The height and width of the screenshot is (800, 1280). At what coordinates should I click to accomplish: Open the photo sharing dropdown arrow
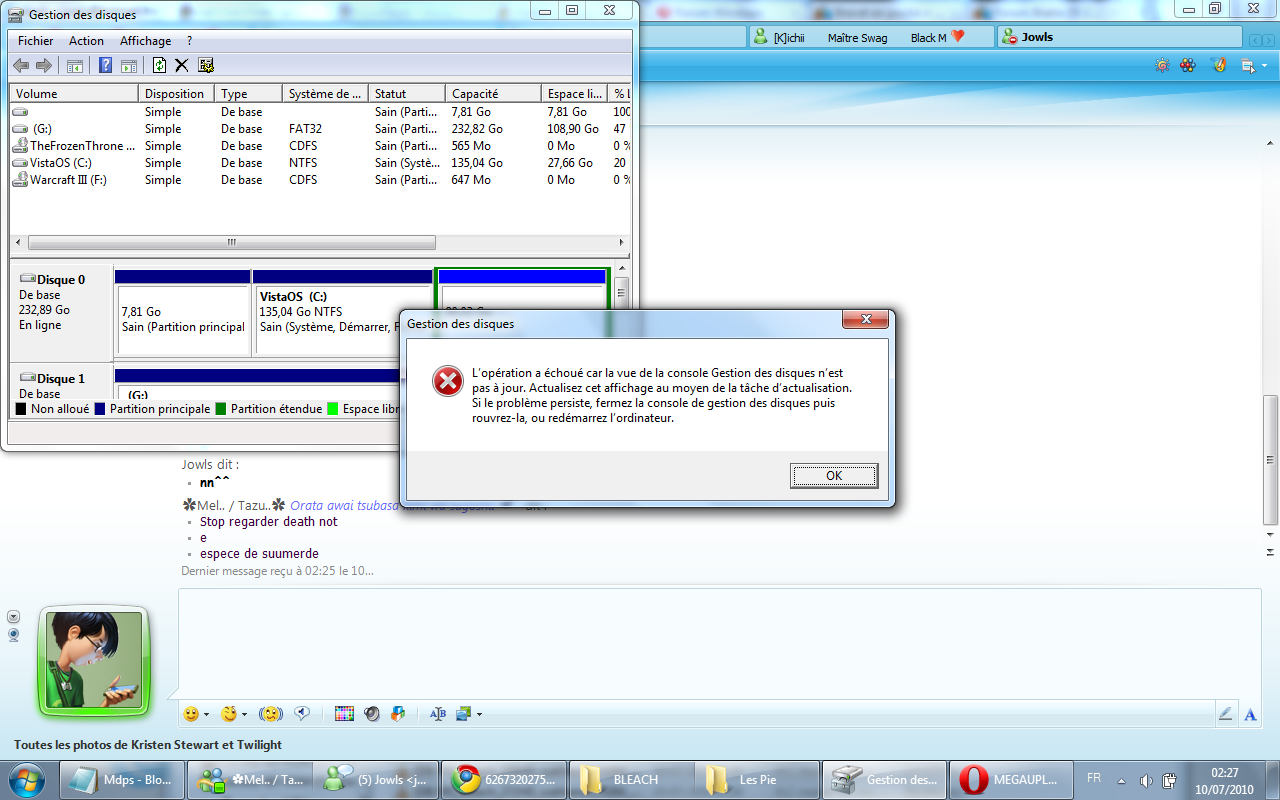click(479, 715)
